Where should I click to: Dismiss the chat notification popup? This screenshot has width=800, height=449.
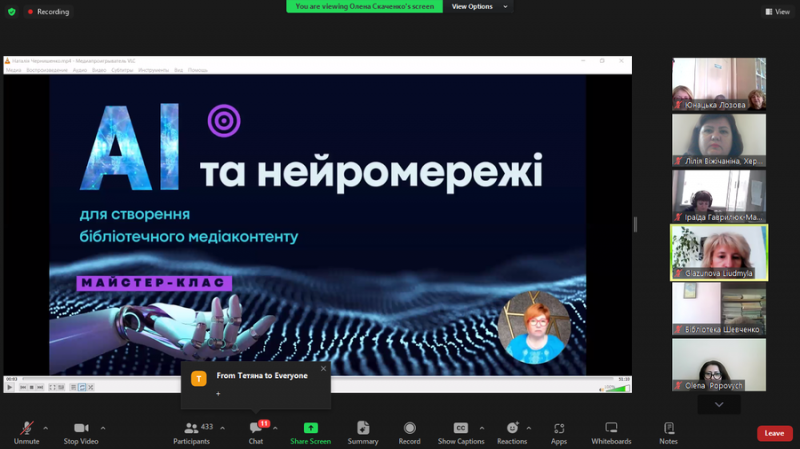323,368
